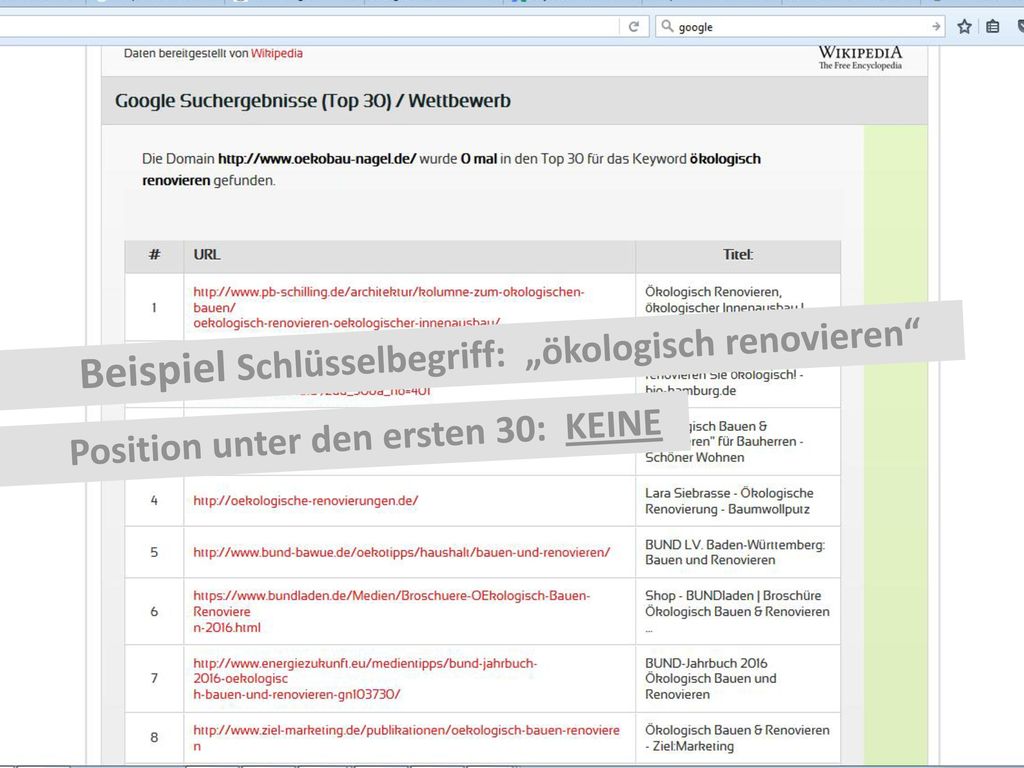This screenshot has height=768, width=1024.
Task: Click the magnifier icon in the search box
Action: 667,26
